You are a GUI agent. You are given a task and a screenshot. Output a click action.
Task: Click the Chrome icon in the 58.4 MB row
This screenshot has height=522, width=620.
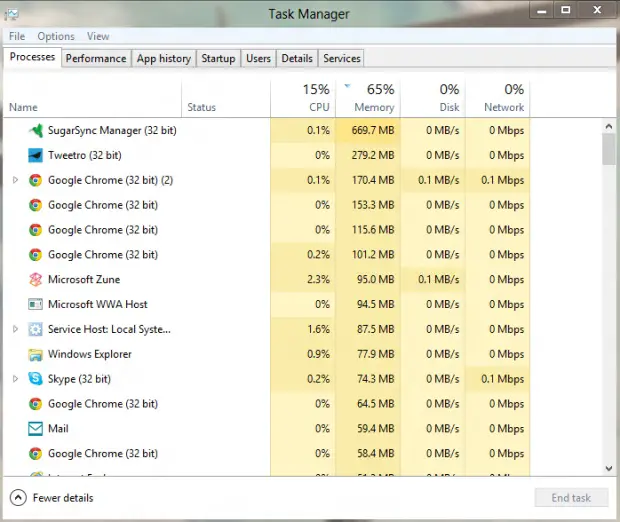point(36,454)
